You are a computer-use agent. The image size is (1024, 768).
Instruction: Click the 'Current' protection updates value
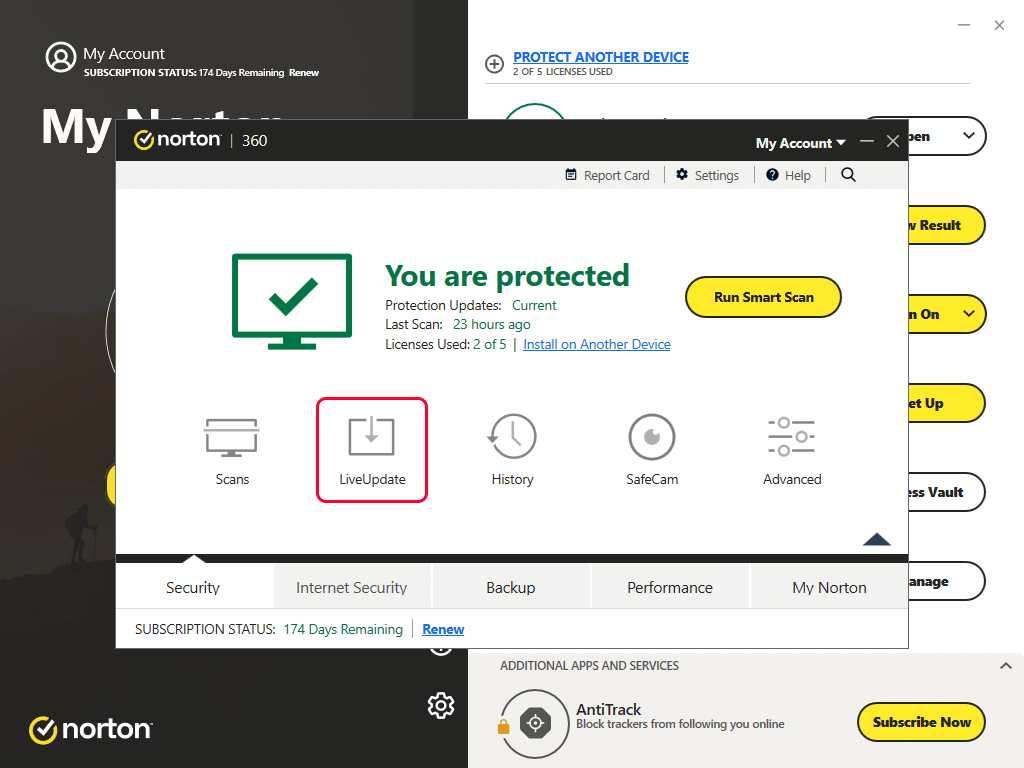pos(534,305)
